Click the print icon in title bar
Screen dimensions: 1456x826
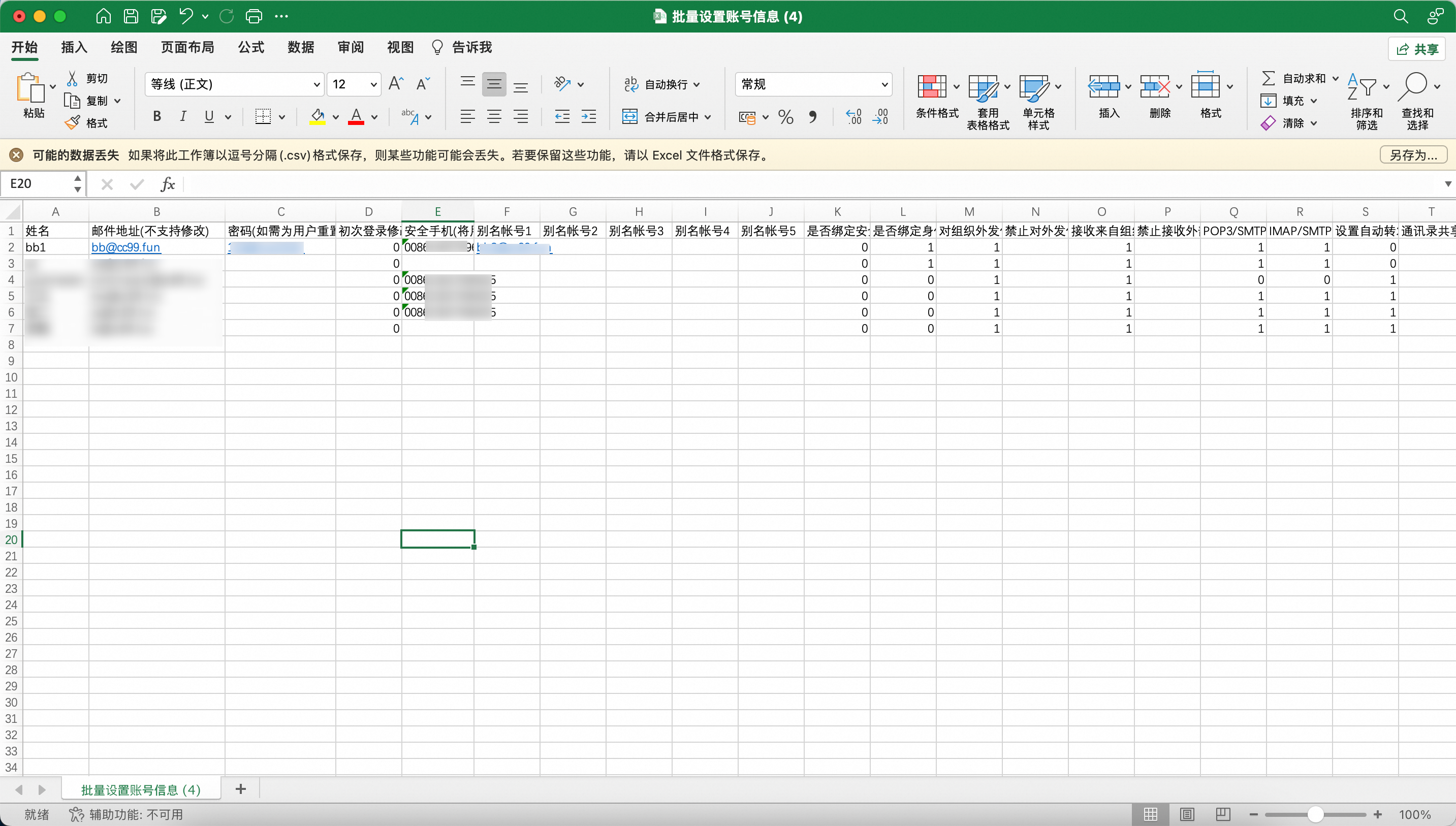pyautogui.click(x=254, y=16)
